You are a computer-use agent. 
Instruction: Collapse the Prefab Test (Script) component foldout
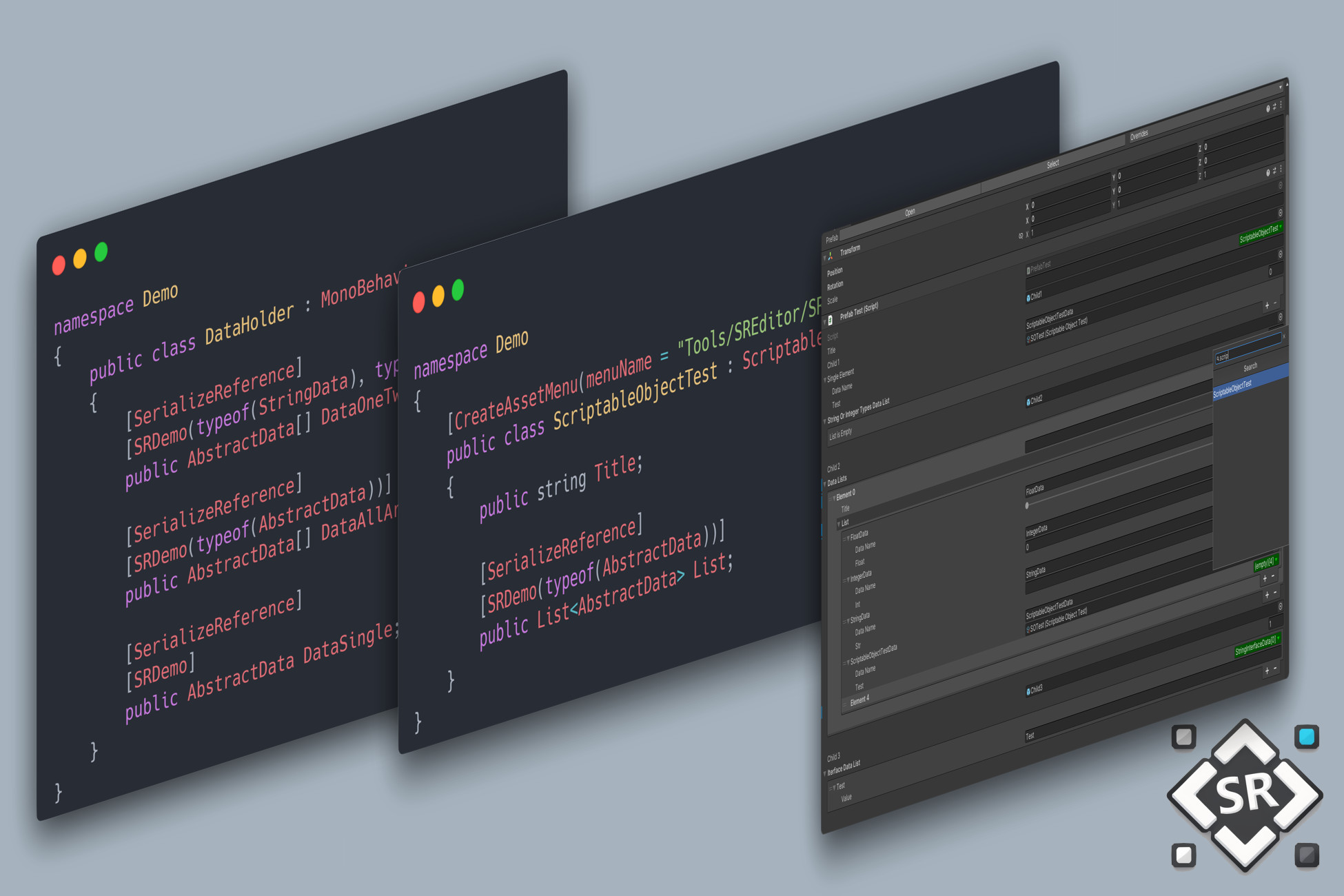824,322
